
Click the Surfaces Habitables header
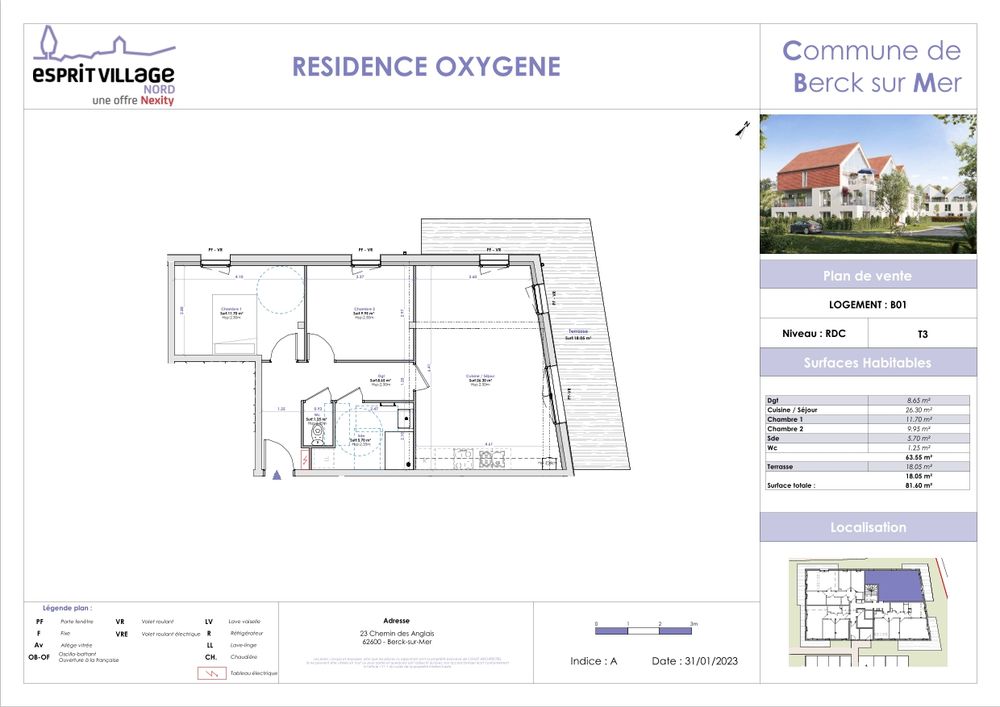pos(868,362)
